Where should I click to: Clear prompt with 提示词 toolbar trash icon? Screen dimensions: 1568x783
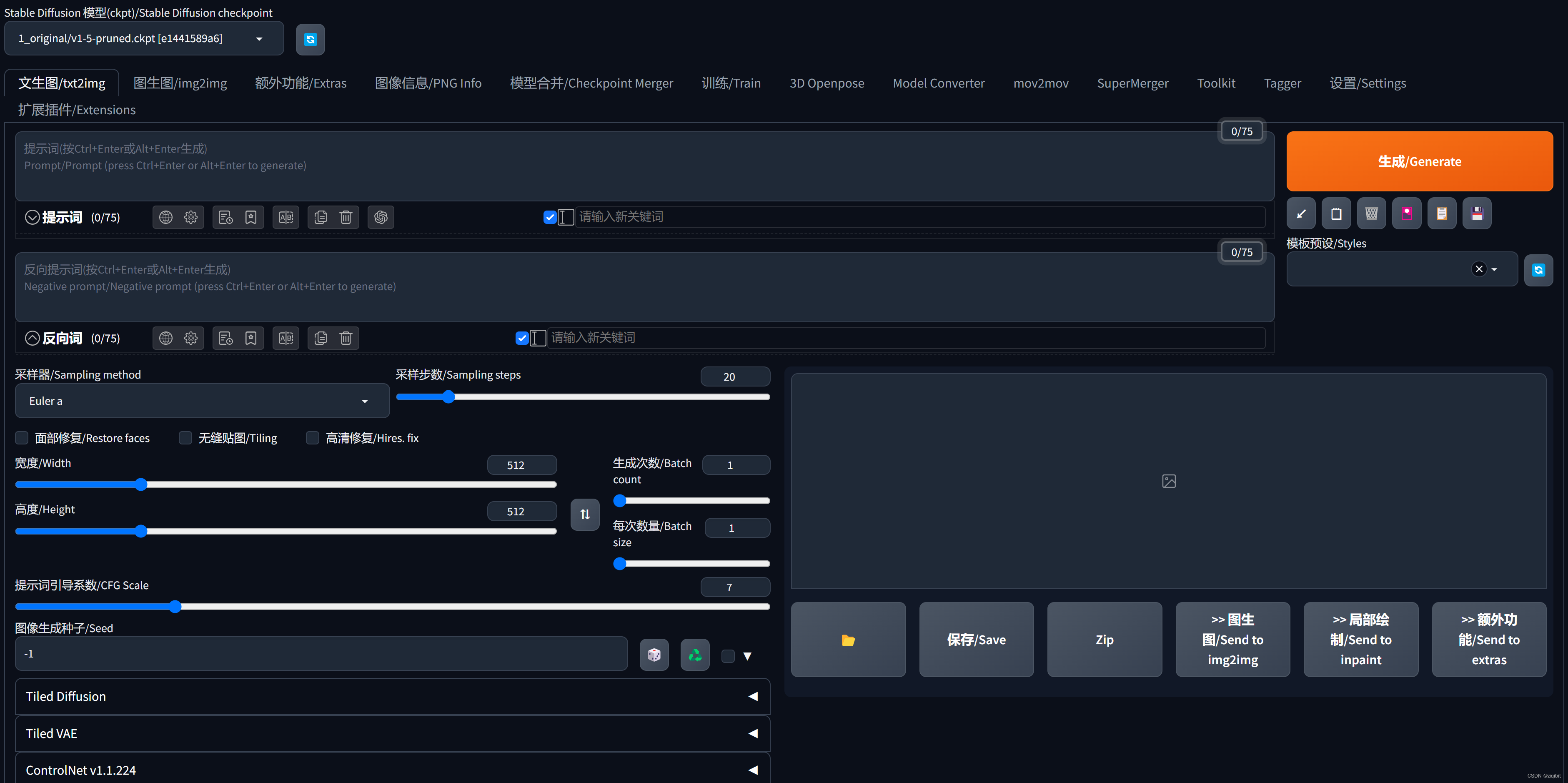click(346, 217)
